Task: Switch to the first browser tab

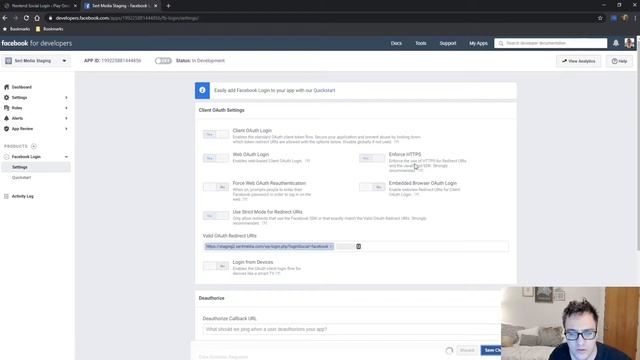Action: (x=40, y=6)
